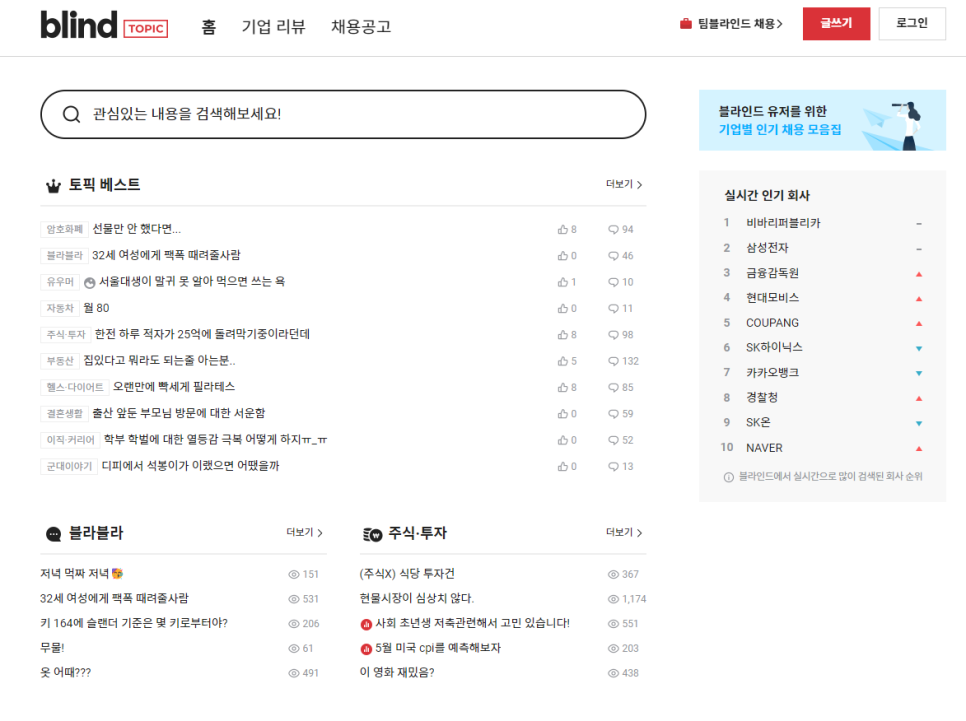Click the view-count eye icon showing 151
Screen dimensions: 966x721
294,574
